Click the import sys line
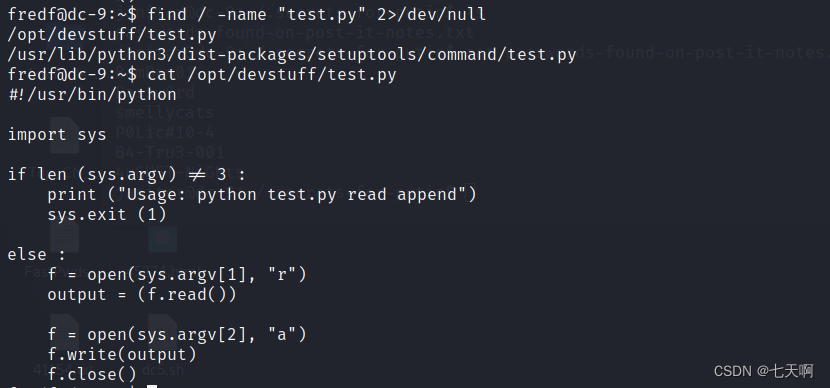The height and width of the screenshot is (388, 830). tap(57, 135)
